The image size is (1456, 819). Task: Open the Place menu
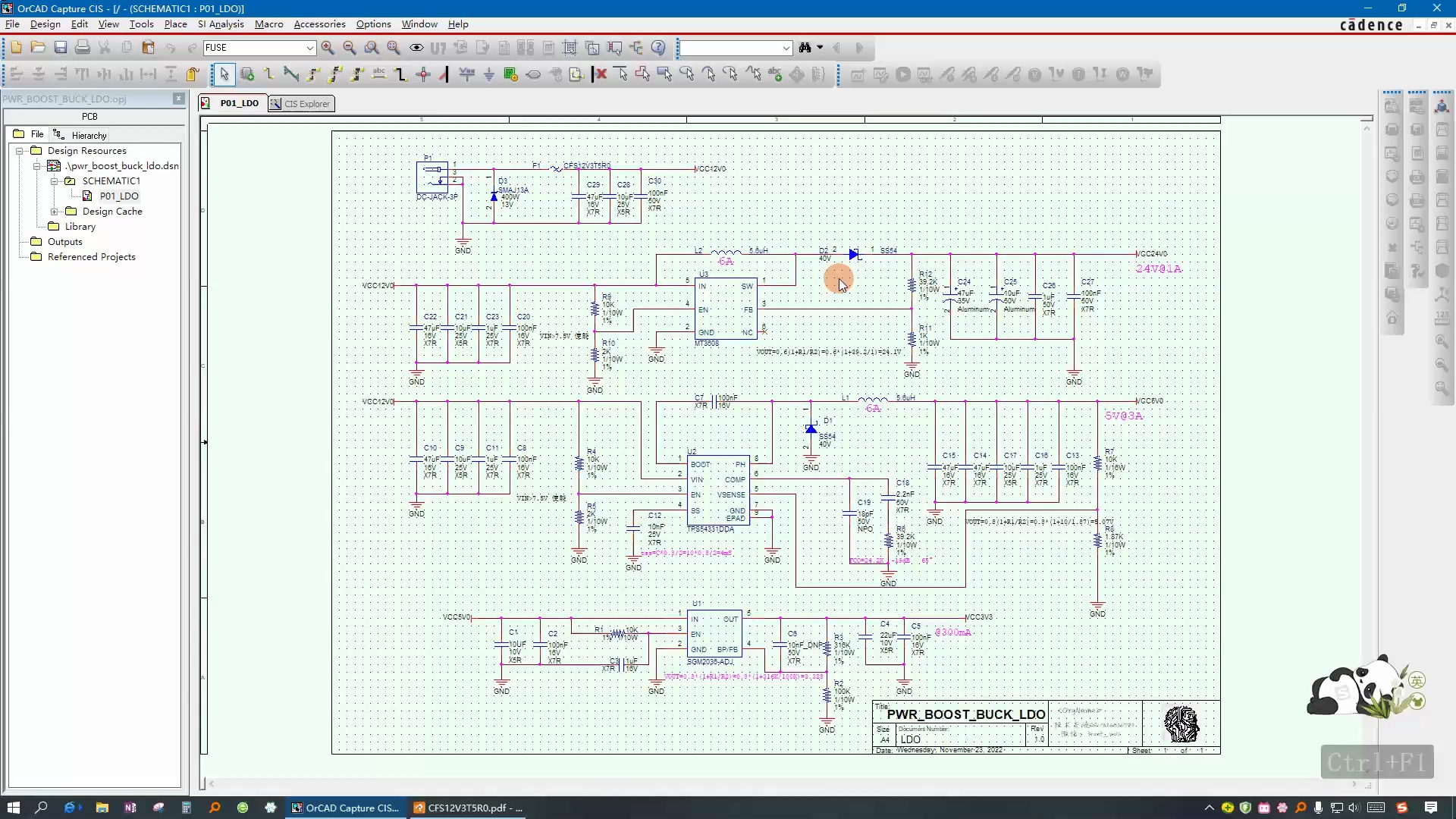(x=175, y=24)
